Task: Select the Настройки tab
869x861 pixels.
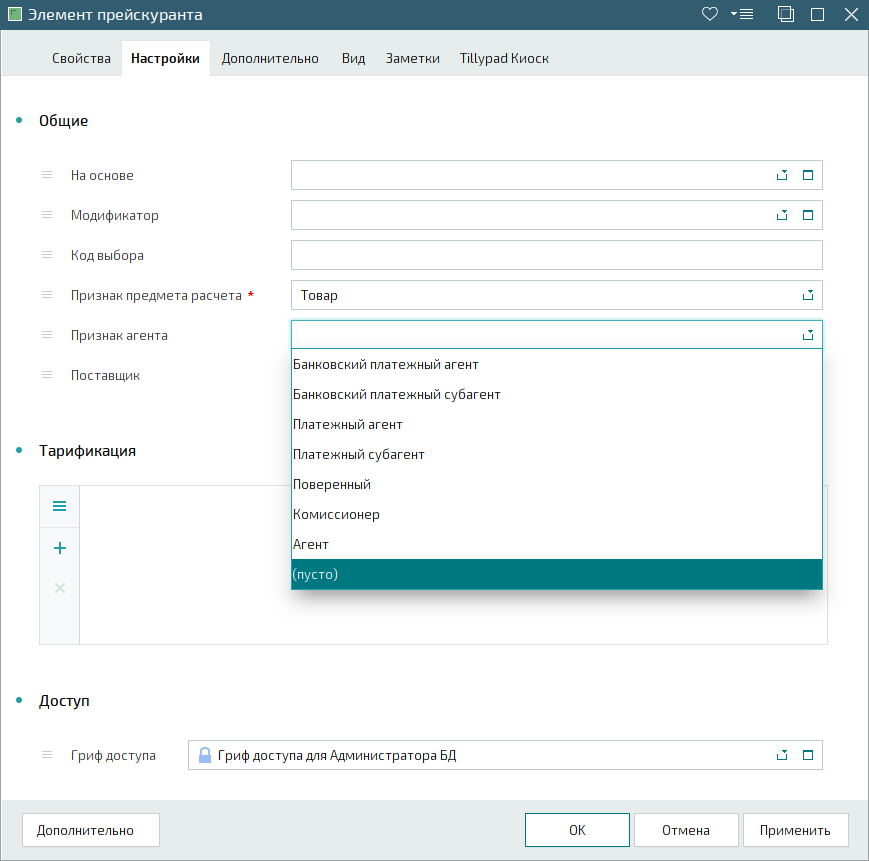Action: tap(165, 58)
